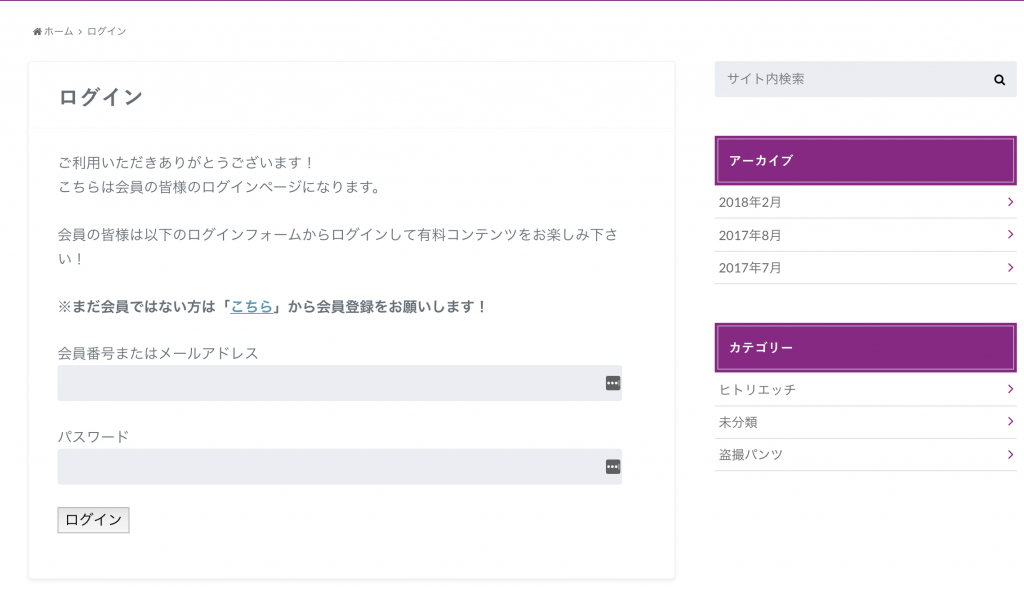Click chevron arrow beside 2017年8月
This screenshot has width=1024, height=589.
click(1010, 234)
